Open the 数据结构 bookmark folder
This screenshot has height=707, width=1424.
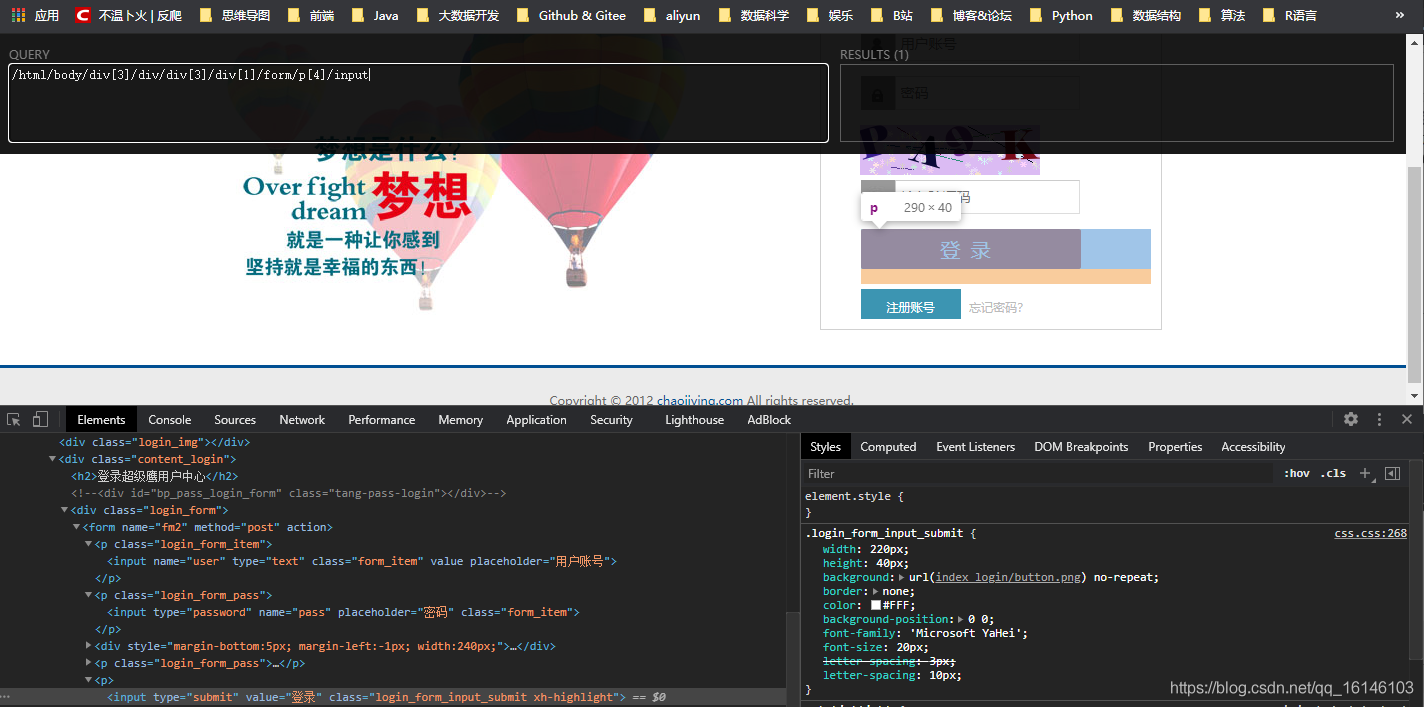1145,16
